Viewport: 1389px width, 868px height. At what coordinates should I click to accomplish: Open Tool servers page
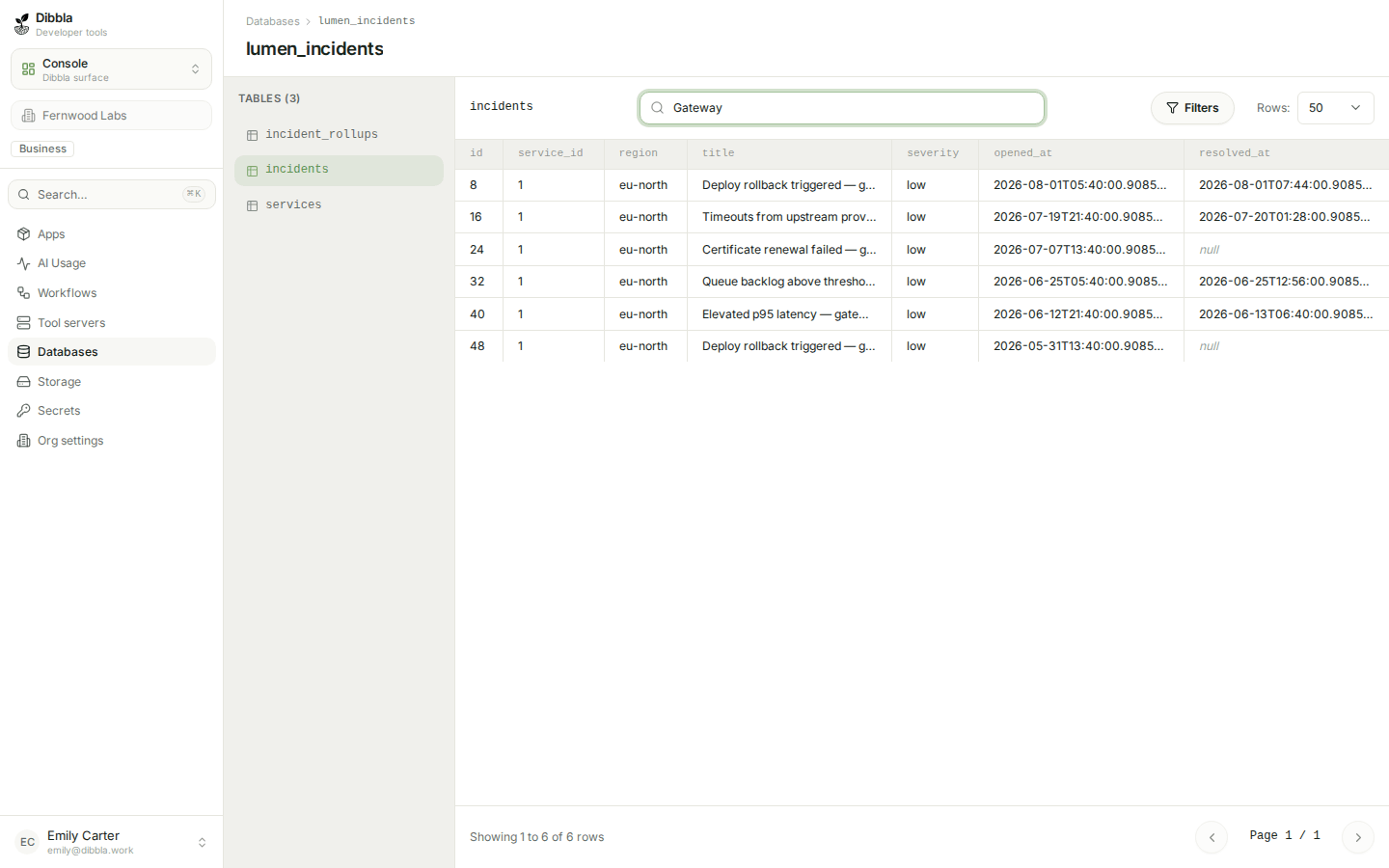111,323
